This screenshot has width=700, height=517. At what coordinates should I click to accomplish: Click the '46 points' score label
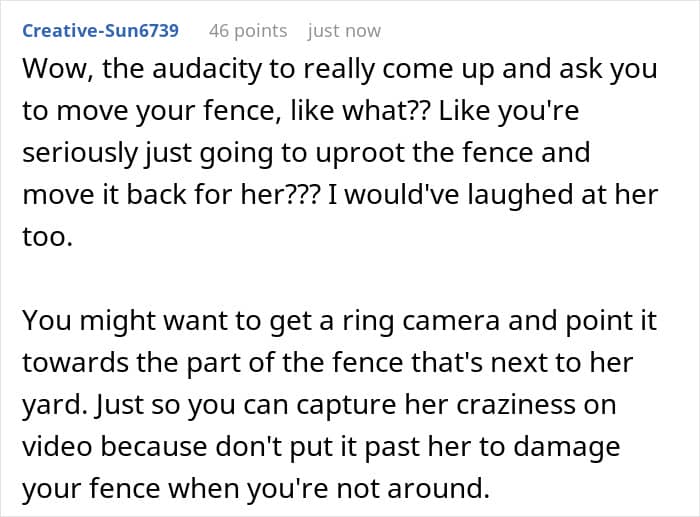pos(247,30)
